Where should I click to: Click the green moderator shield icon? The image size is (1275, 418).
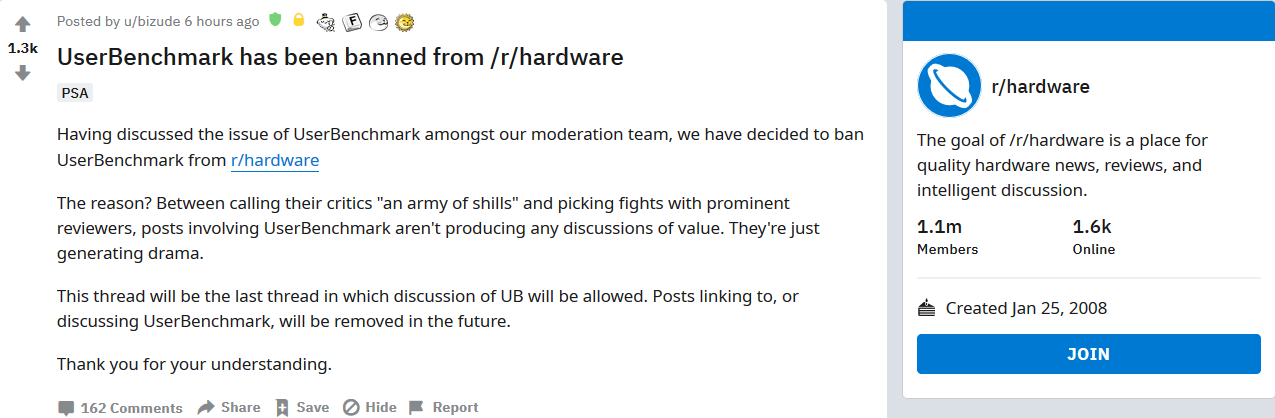276,20
